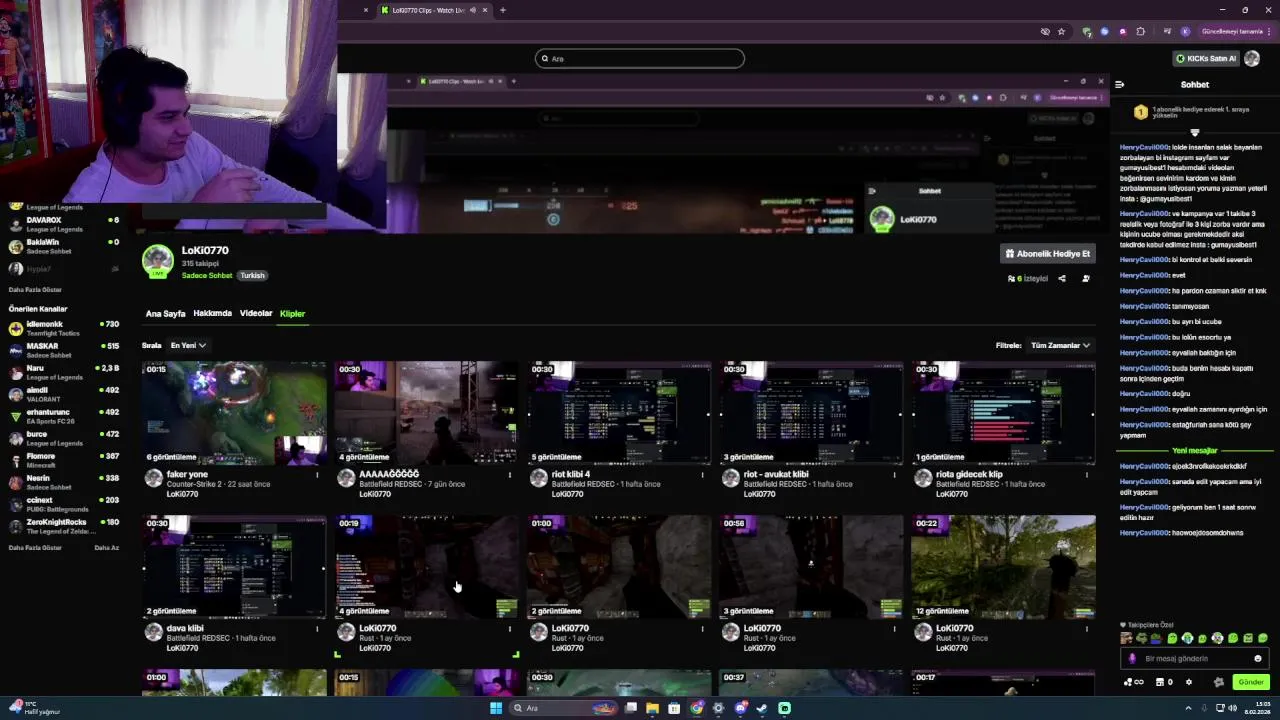The width and height of the screenshot is (1280, 720).
Task: Expand gift leaderboard chevron under Sohbet
Action: click(x=1195, y=133)
